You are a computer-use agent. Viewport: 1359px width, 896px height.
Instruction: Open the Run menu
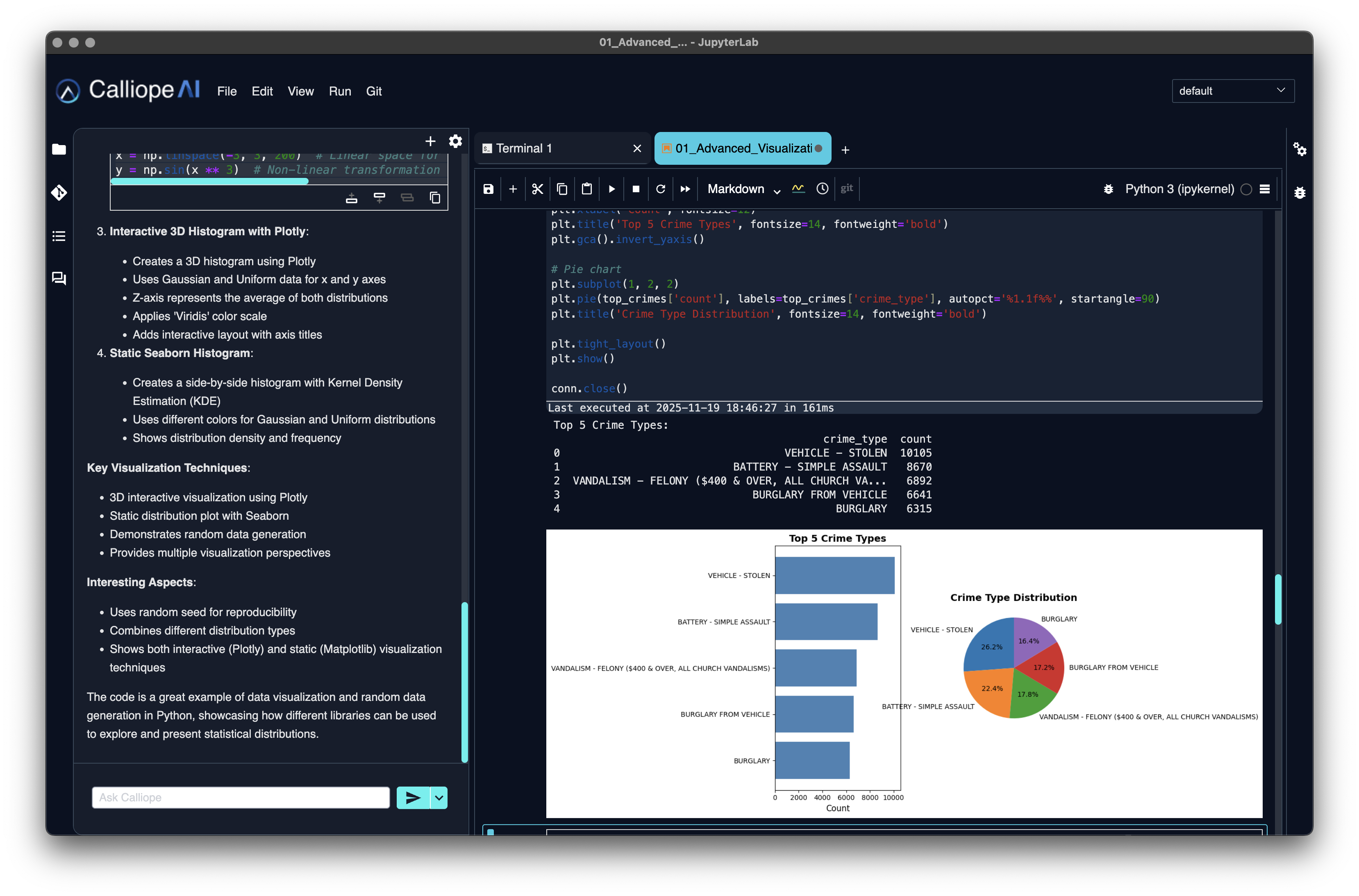[x=339, y=91]
